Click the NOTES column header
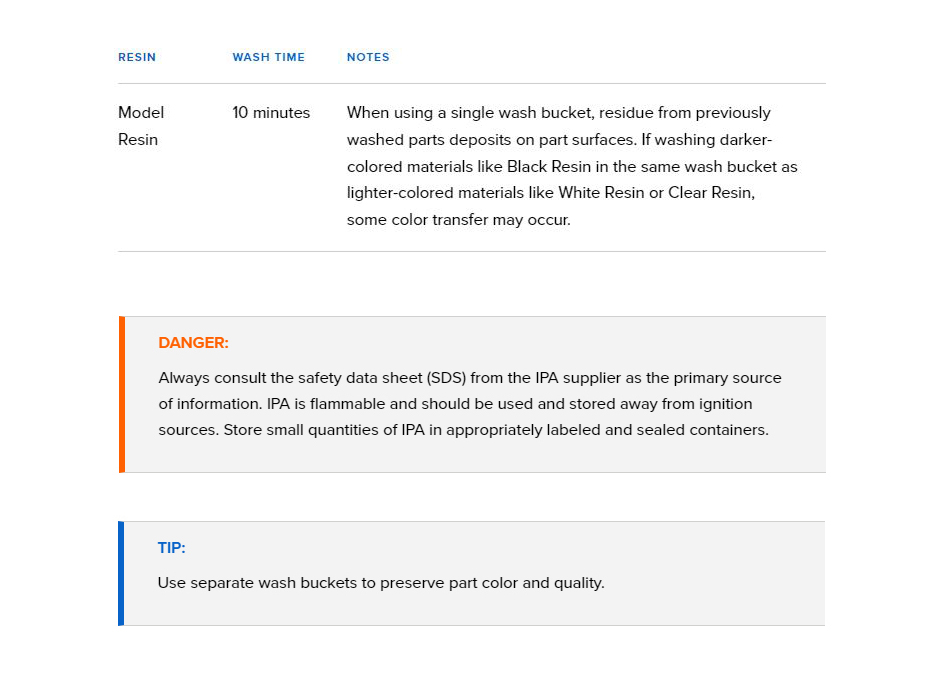The image size is (940, 673). 368,57
